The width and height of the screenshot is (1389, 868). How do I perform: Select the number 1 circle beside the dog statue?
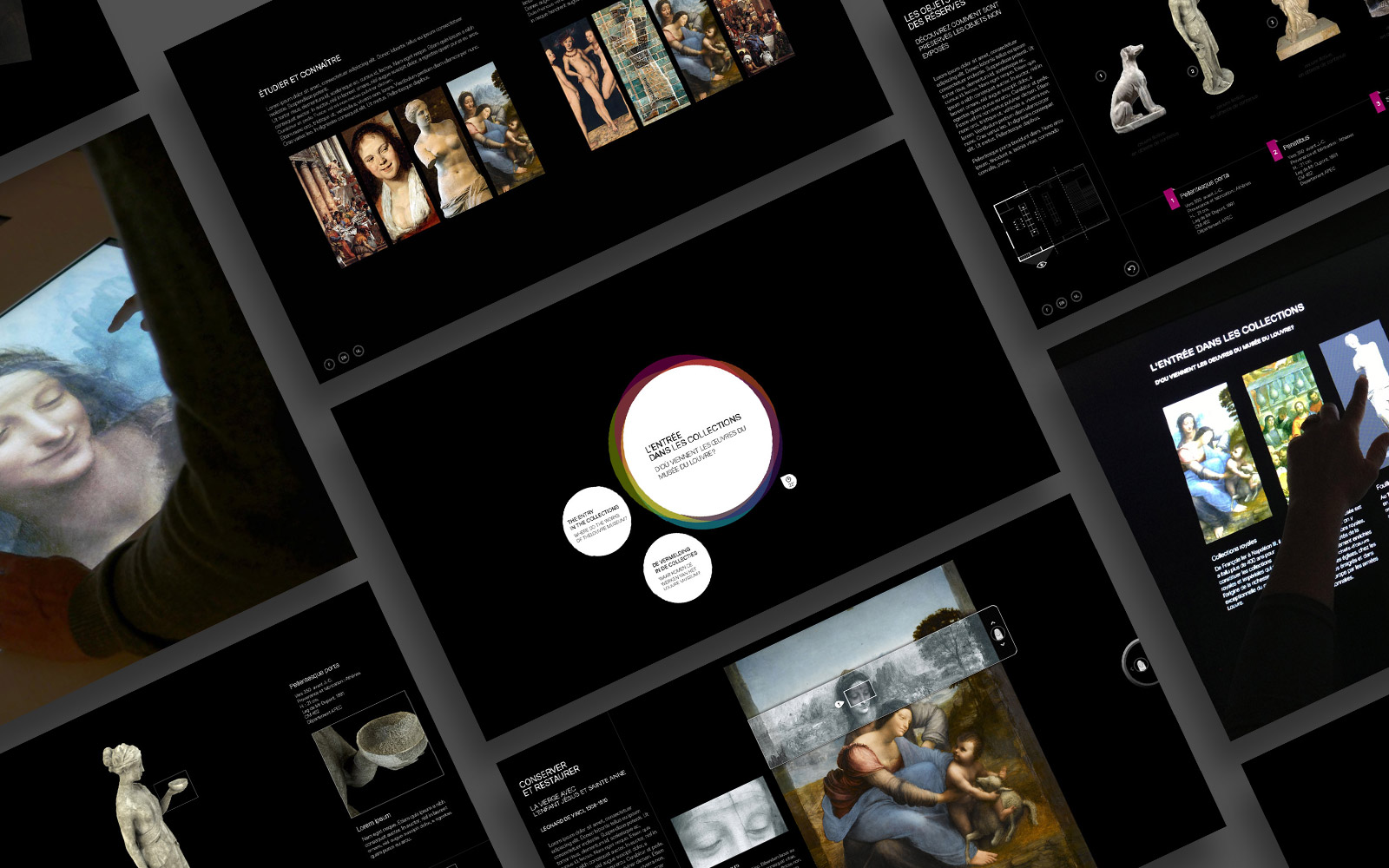1101,76
